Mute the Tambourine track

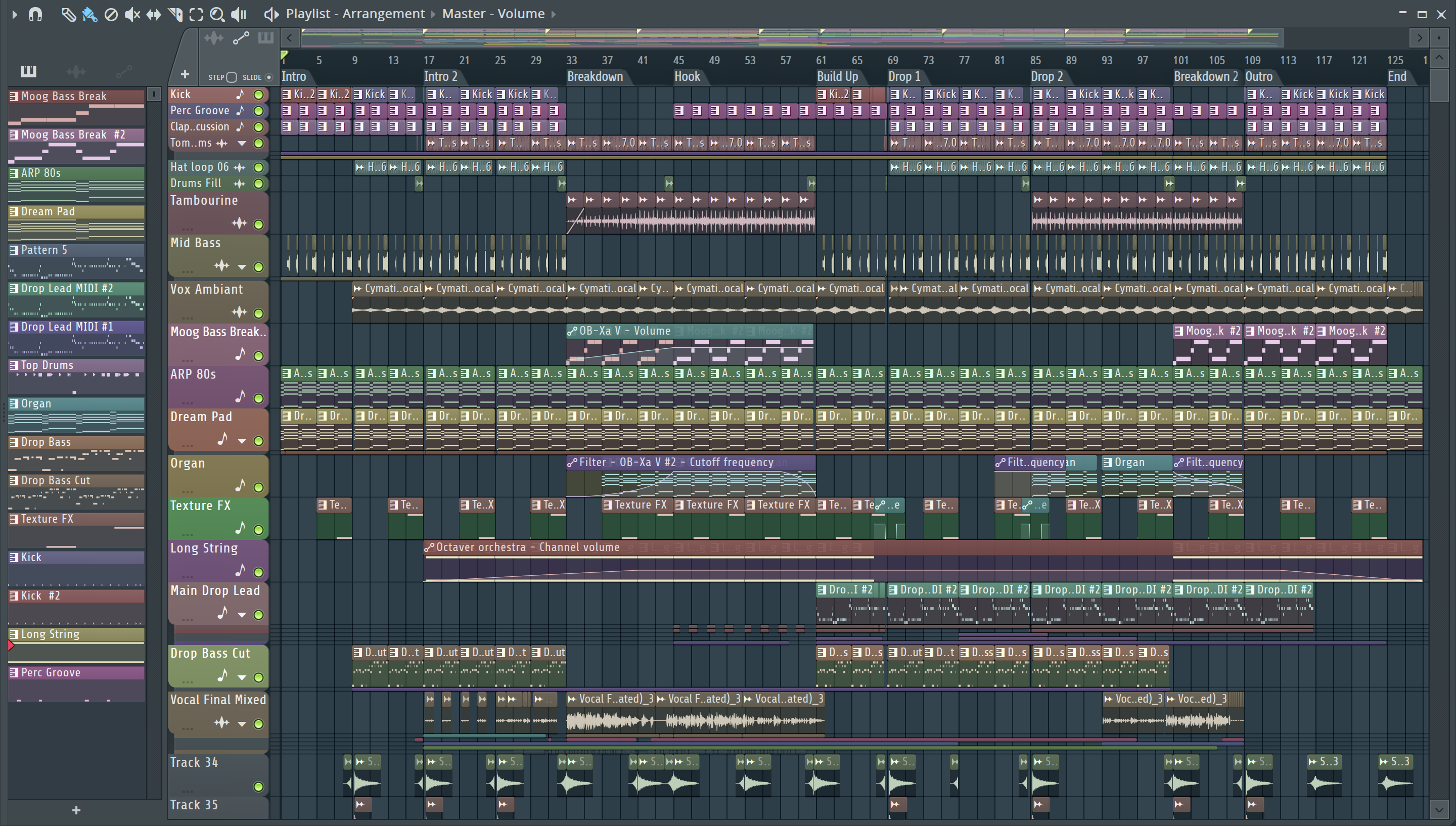click(259, 224)
